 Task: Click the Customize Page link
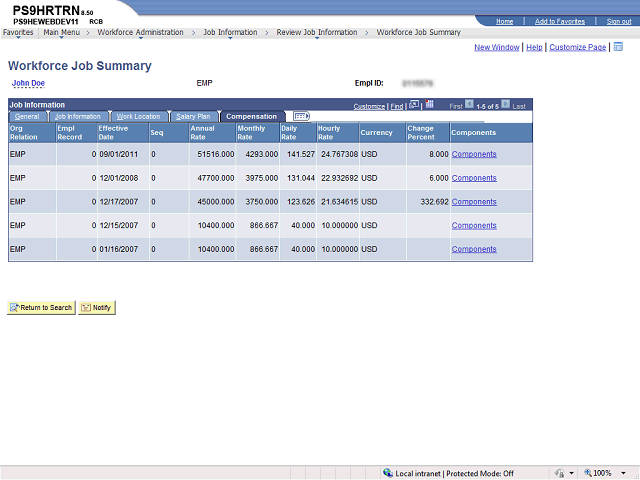click(x=578, y=47)
